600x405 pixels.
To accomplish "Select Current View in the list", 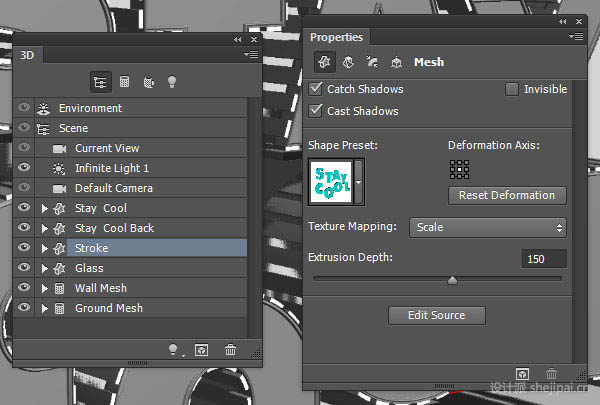I will coord(130,148).
